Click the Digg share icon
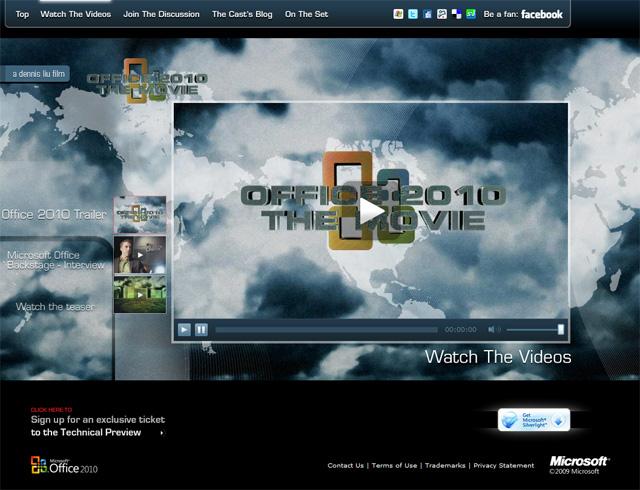Image resolution: width=640 pixels, height=490 pixels. [x=442, y=14]
